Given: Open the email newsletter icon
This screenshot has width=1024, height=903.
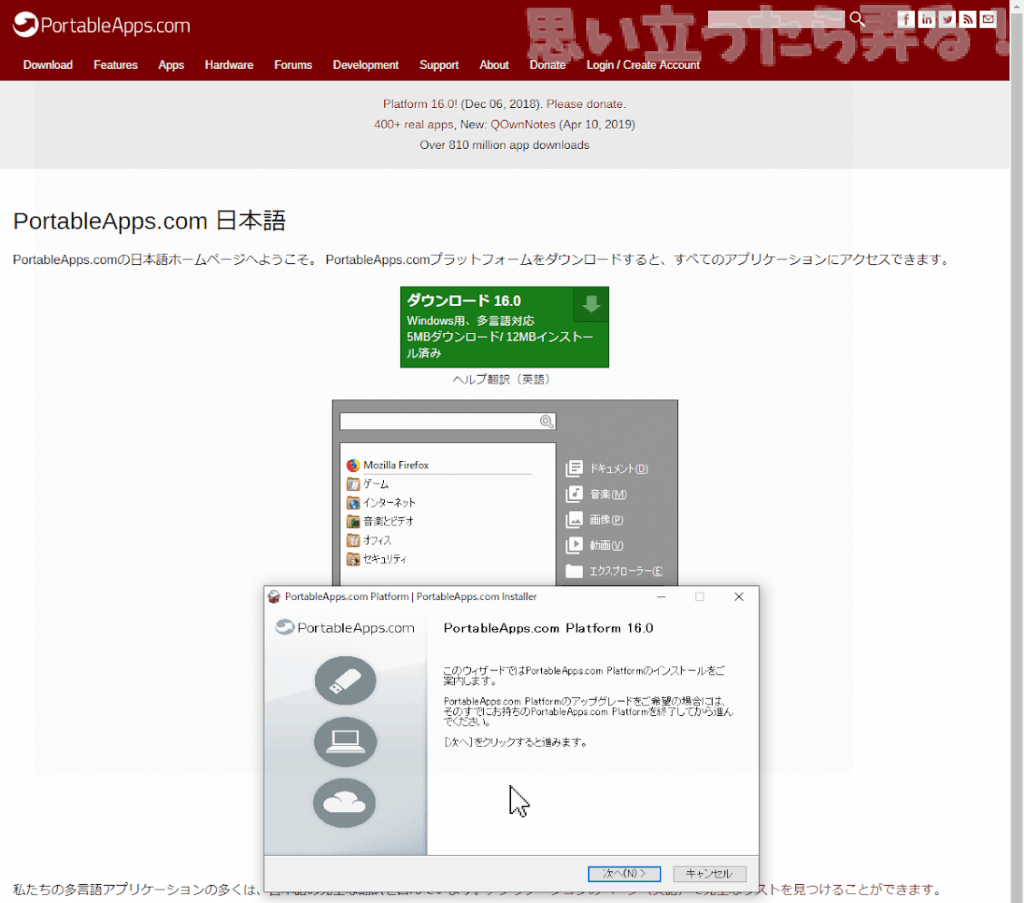Looking at the screenshot, I should [988, 19].
